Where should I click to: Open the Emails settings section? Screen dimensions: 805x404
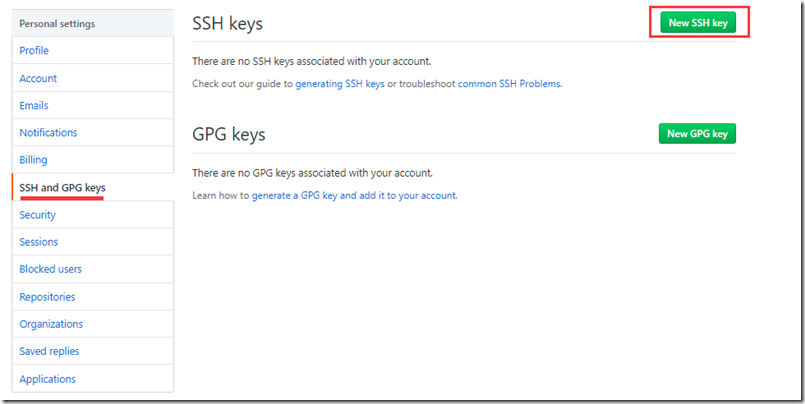click(34, 105)
